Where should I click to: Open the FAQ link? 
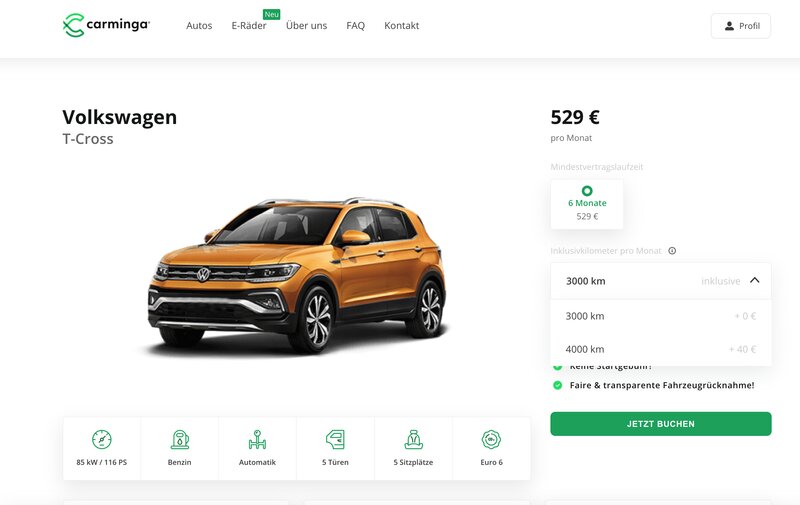[356, 26]
